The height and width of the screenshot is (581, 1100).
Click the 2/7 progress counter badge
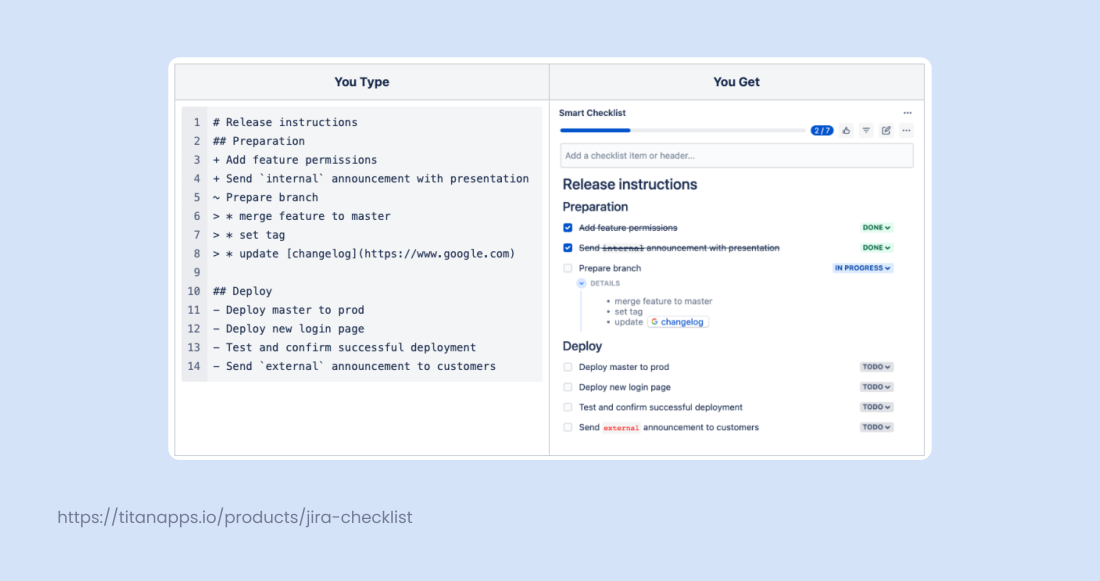click(x=821, y=130)
